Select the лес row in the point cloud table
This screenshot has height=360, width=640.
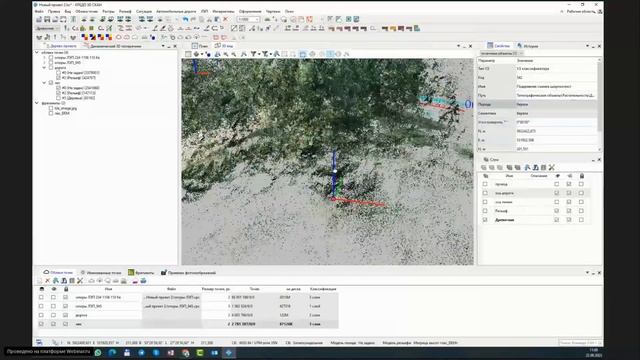(187, 324)
